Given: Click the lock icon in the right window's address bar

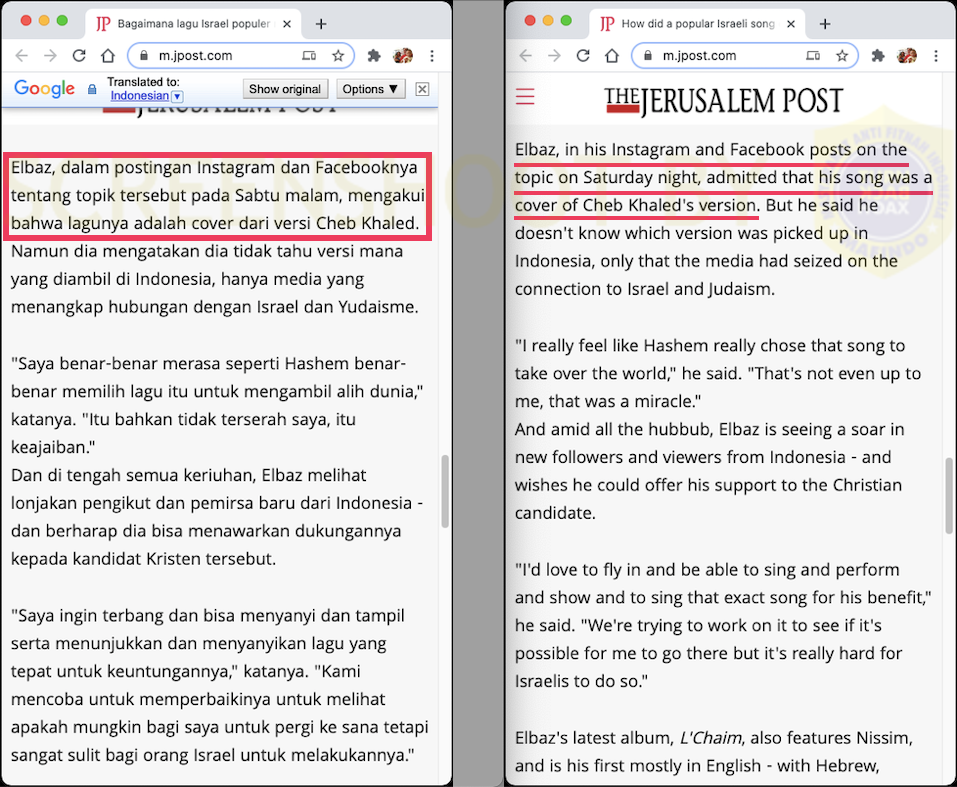Looking at the screenshot, I should click(648, 56).
